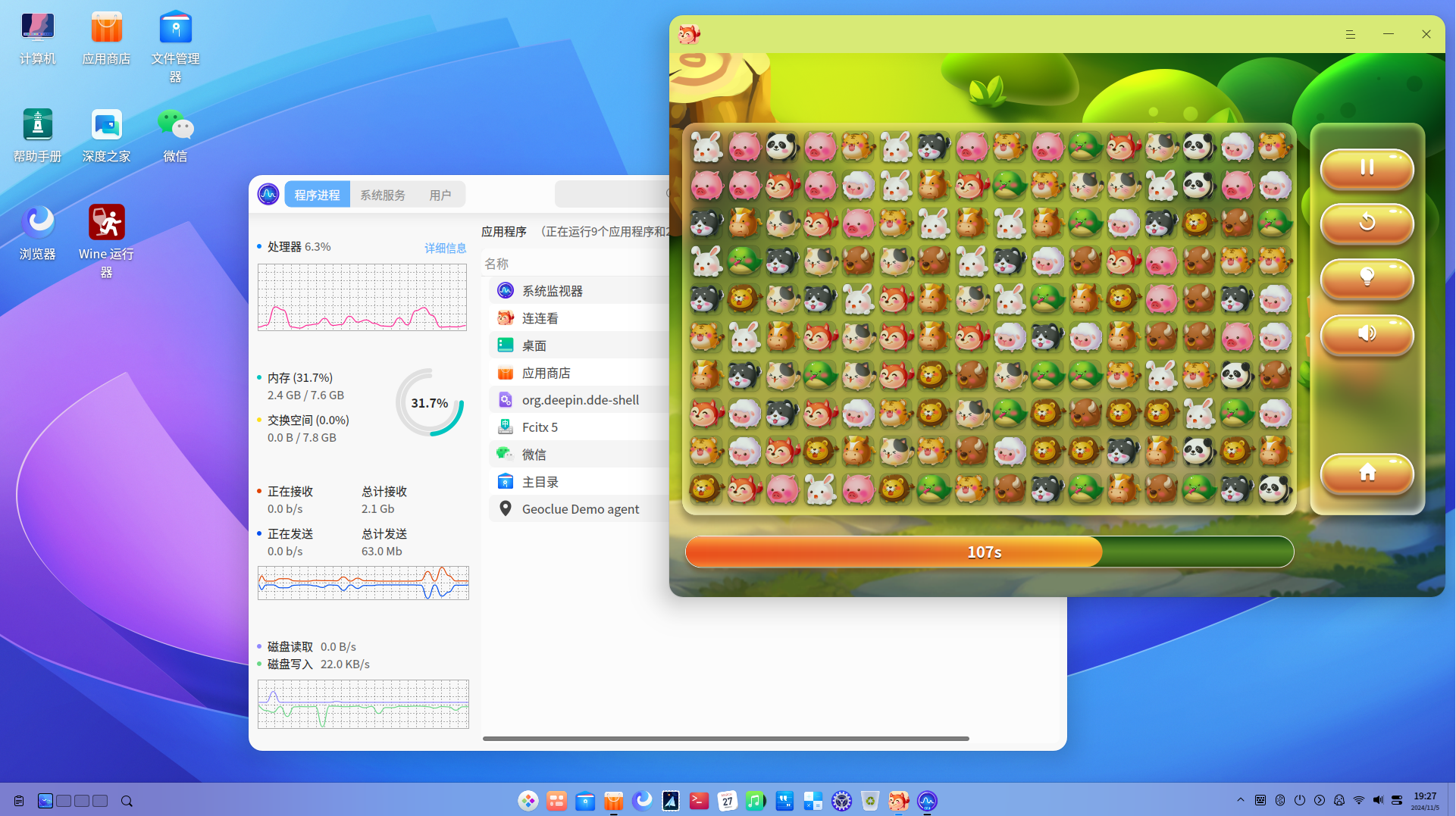Restart the 连连看 board with the reset button
Screen dimensions: 1456x816
click(1367, 224)
